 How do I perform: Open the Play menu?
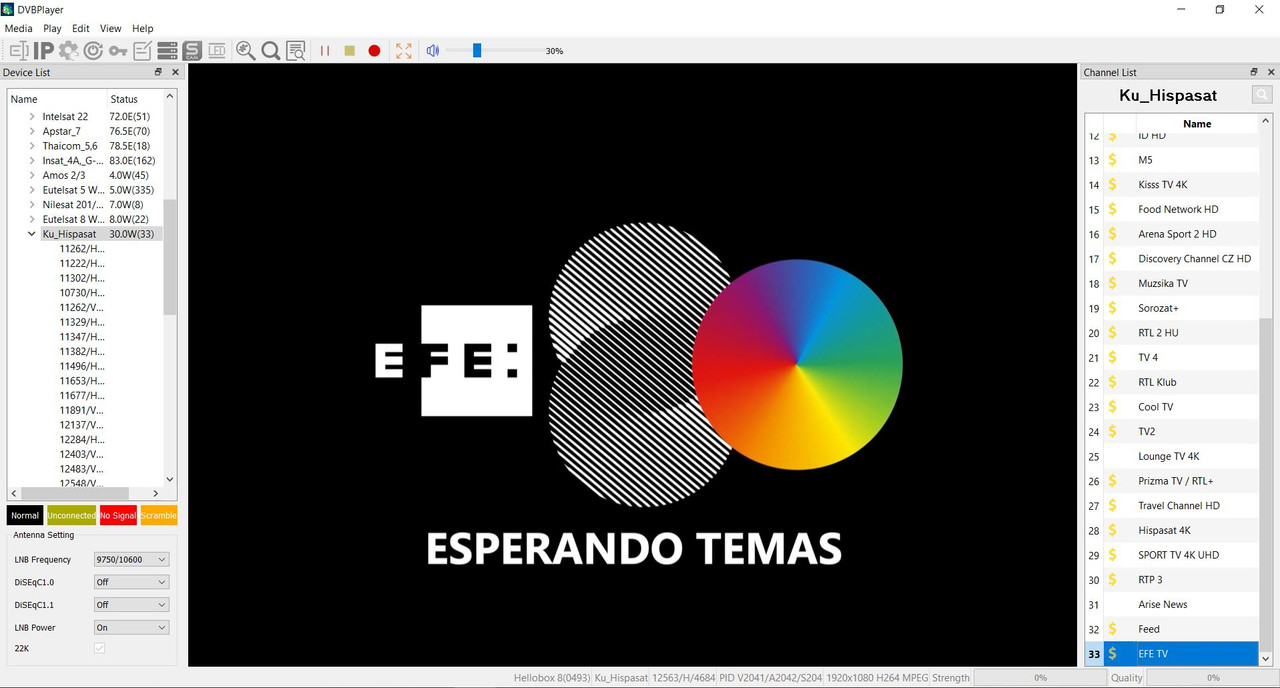[x=52, y=28]
